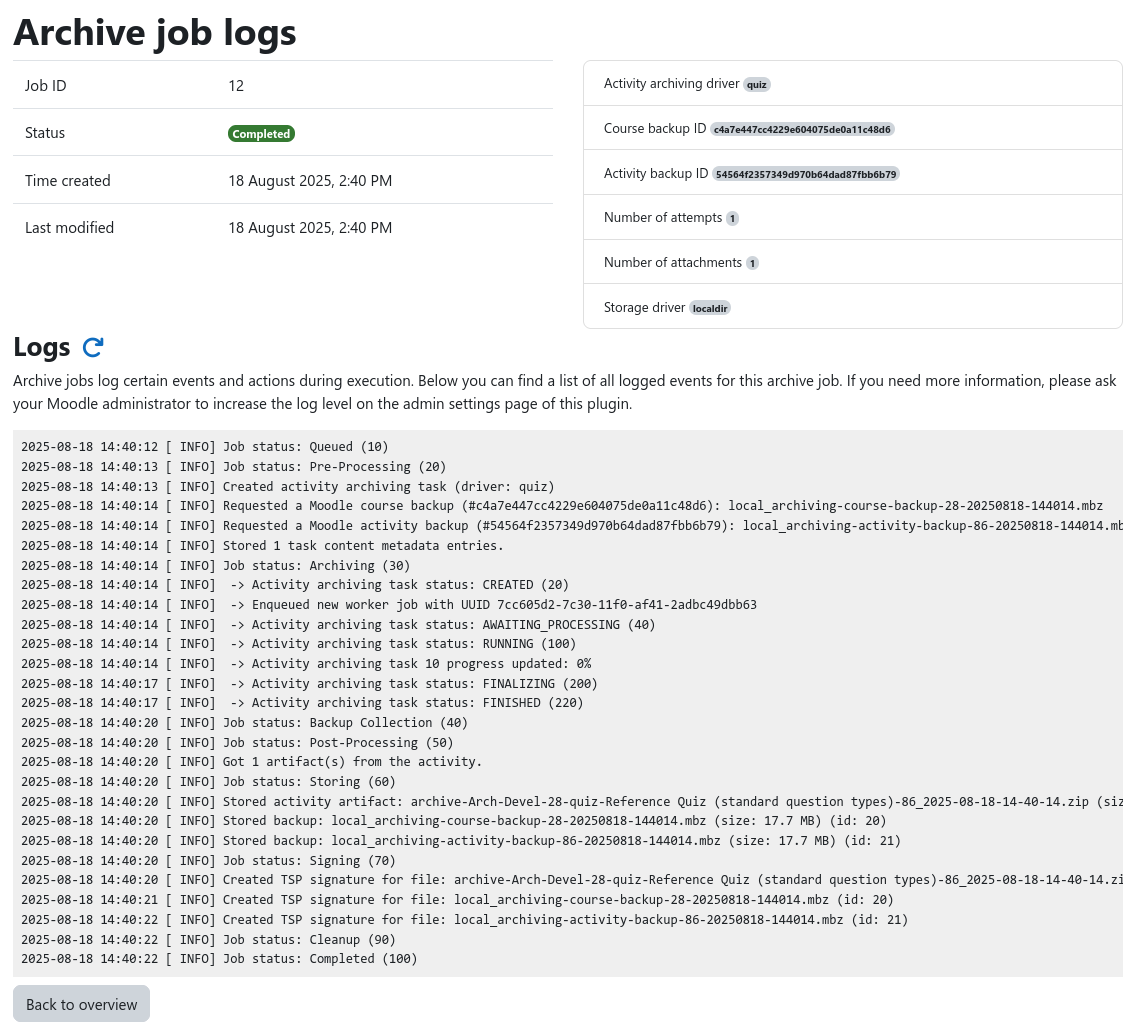Click log line Stored backup course-backup (id: 20)

coord(453,820)
